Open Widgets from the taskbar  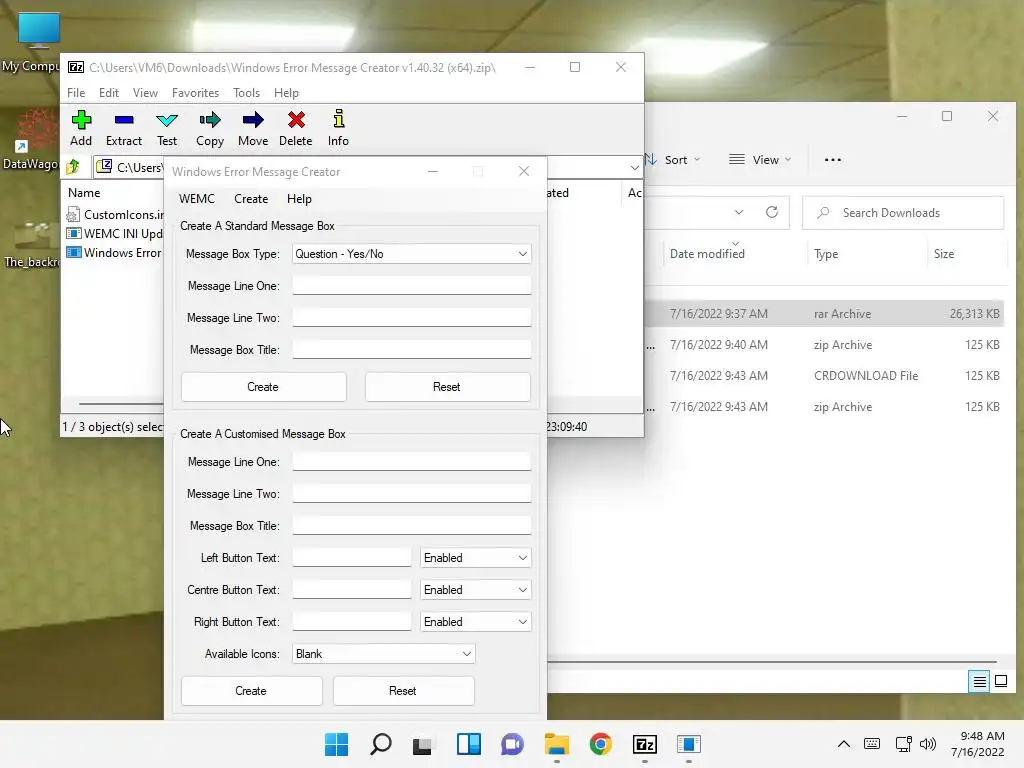[468, 744]
